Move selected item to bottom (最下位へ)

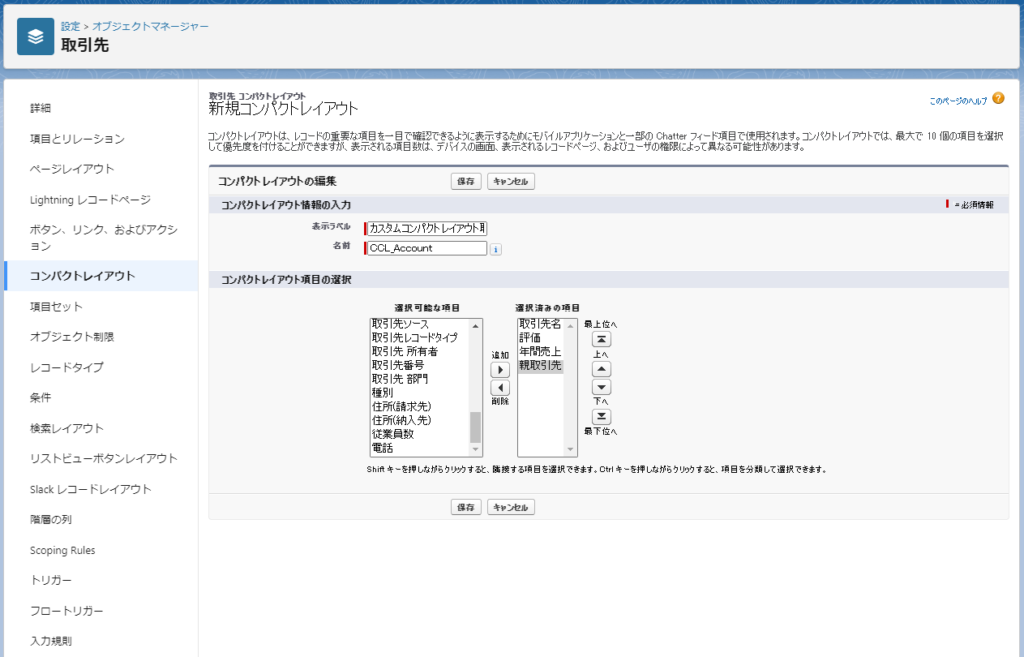click(602, 416)
